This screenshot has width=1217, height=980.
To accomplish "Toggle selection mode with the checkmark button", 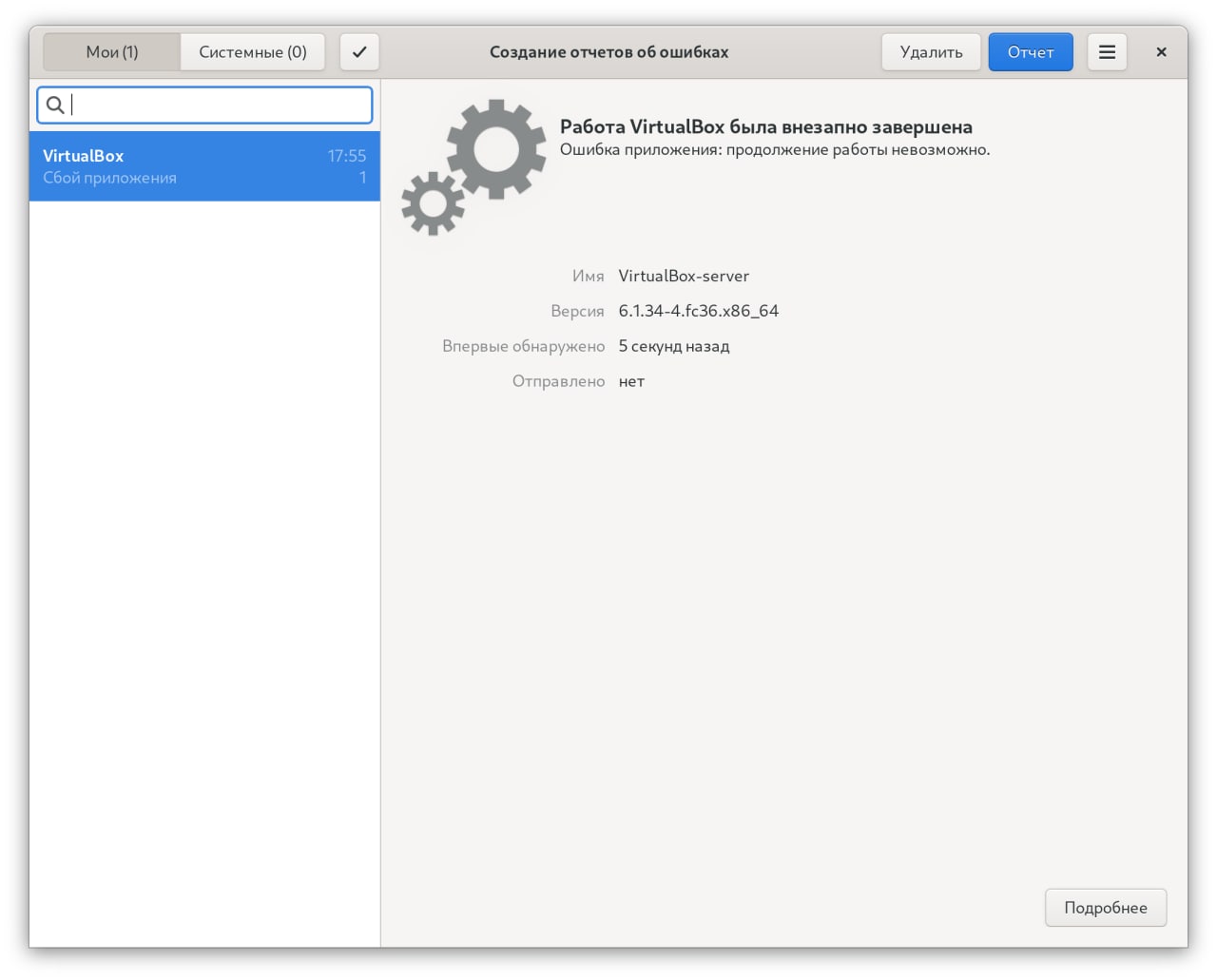I will click(359, 52).
